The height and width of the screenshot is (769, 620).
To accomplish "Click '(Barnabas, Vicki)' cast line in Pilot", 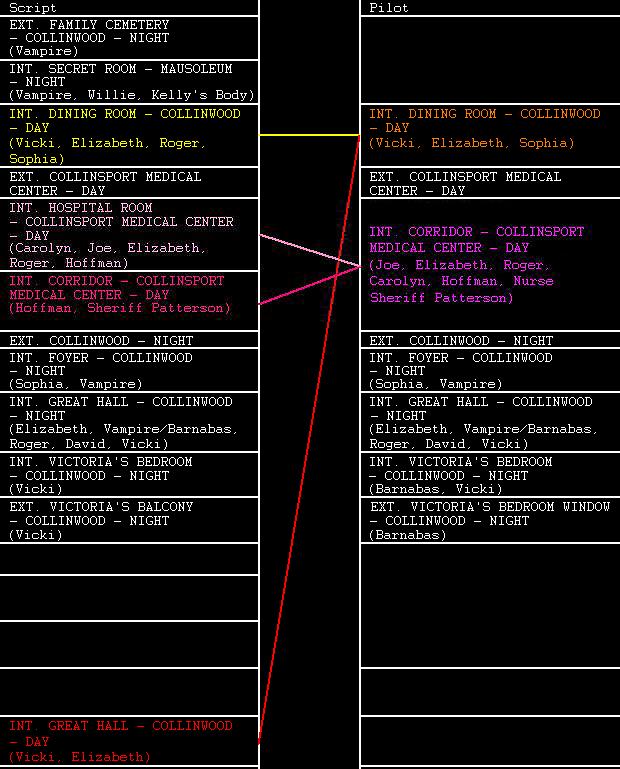I will pyautogui.click(x=435, y=489).
